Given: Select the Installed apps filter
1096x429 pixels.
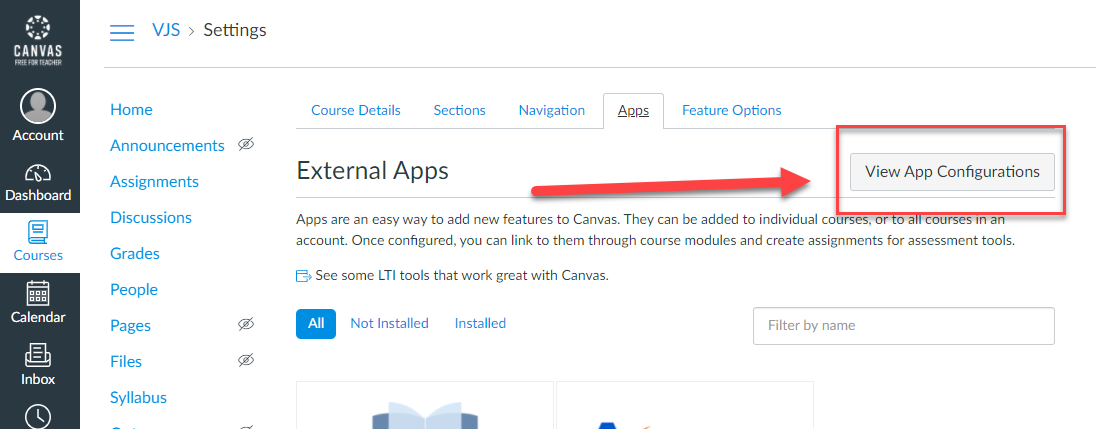Looking at the screenshot, I should click(x=480, y=323).
